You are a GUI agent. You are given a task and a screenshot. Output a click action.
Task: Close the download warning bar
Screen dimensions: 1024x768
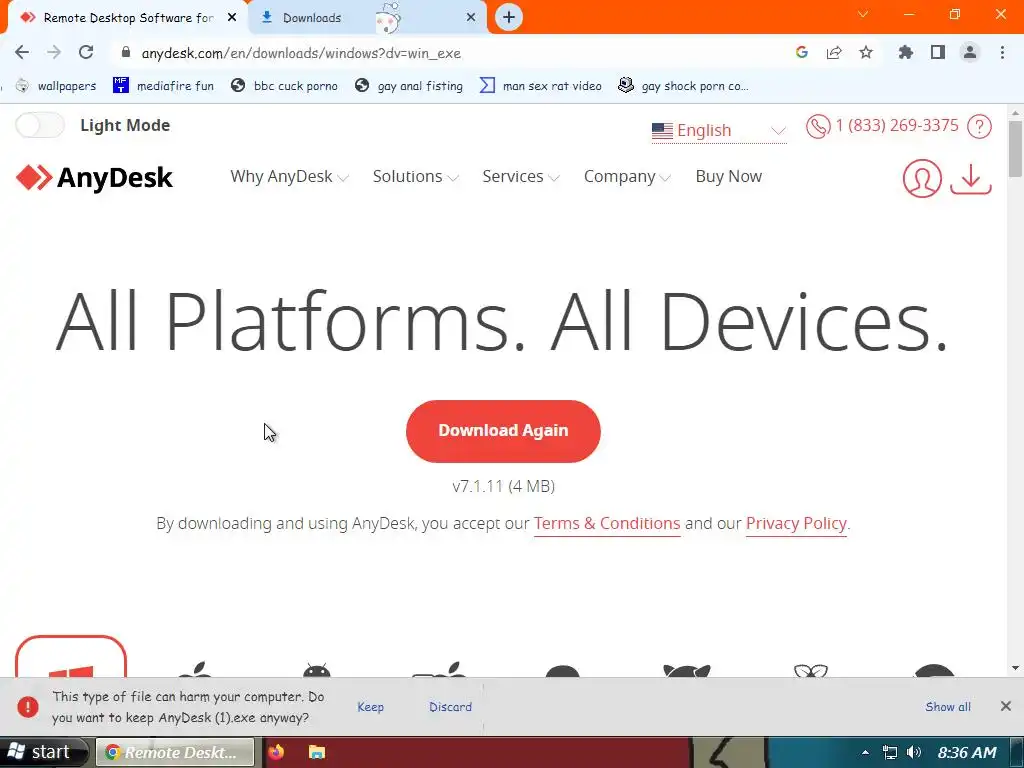click(1006, 706)
